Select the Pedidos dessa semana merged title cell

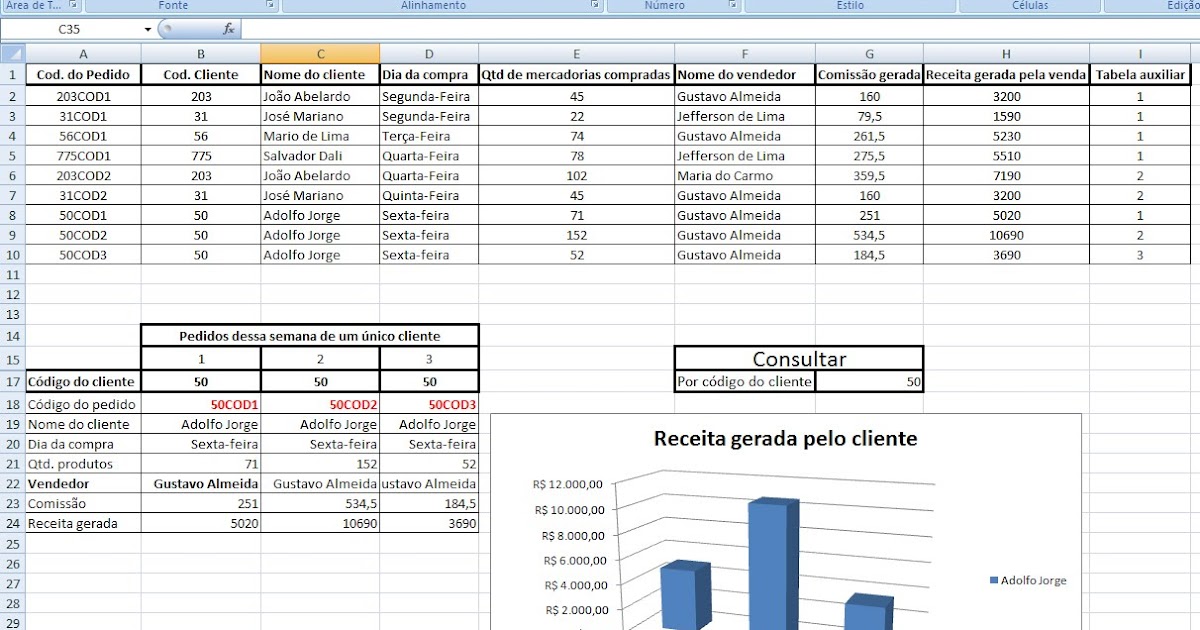pyautogui.click(x=311, y=334)
